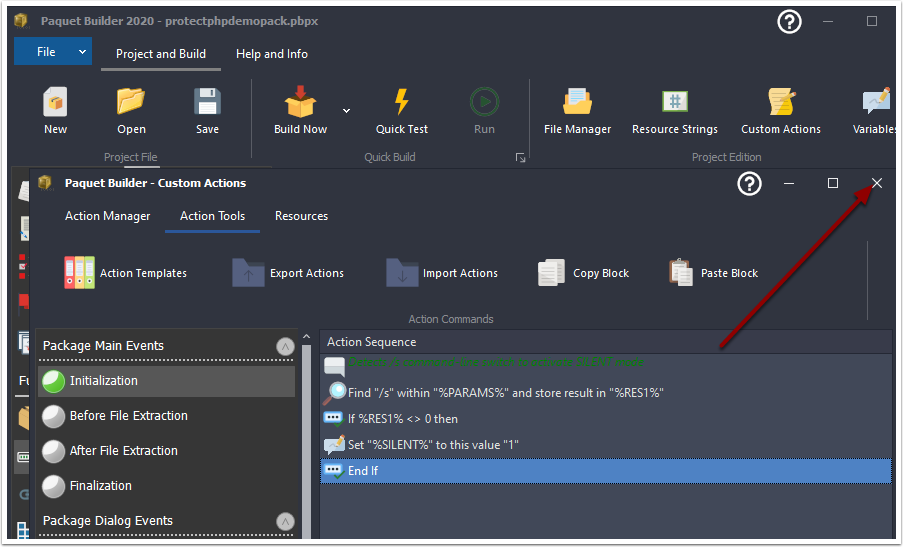Switch to the Action Manager tab
903x547 pixels.
108,216
